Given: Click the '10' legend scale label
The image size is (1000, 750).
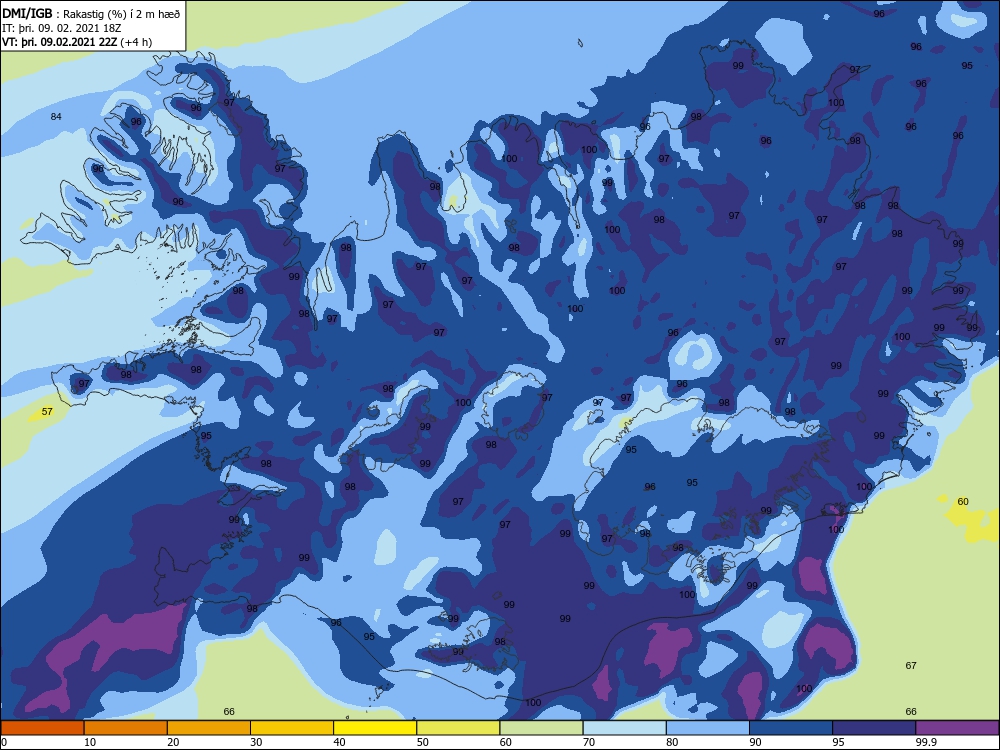Looking at the screenshot, I should pyautogui.click(x=90, y=742).
